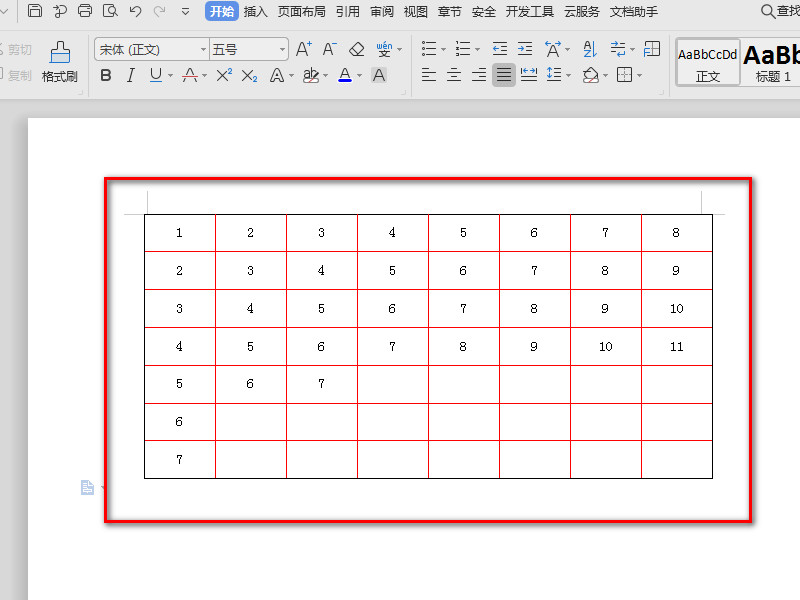The height and width of the screenshot is (600, 800).
Task: Expand the quick access toolbar customize arrow
Action: click(185, 11)
